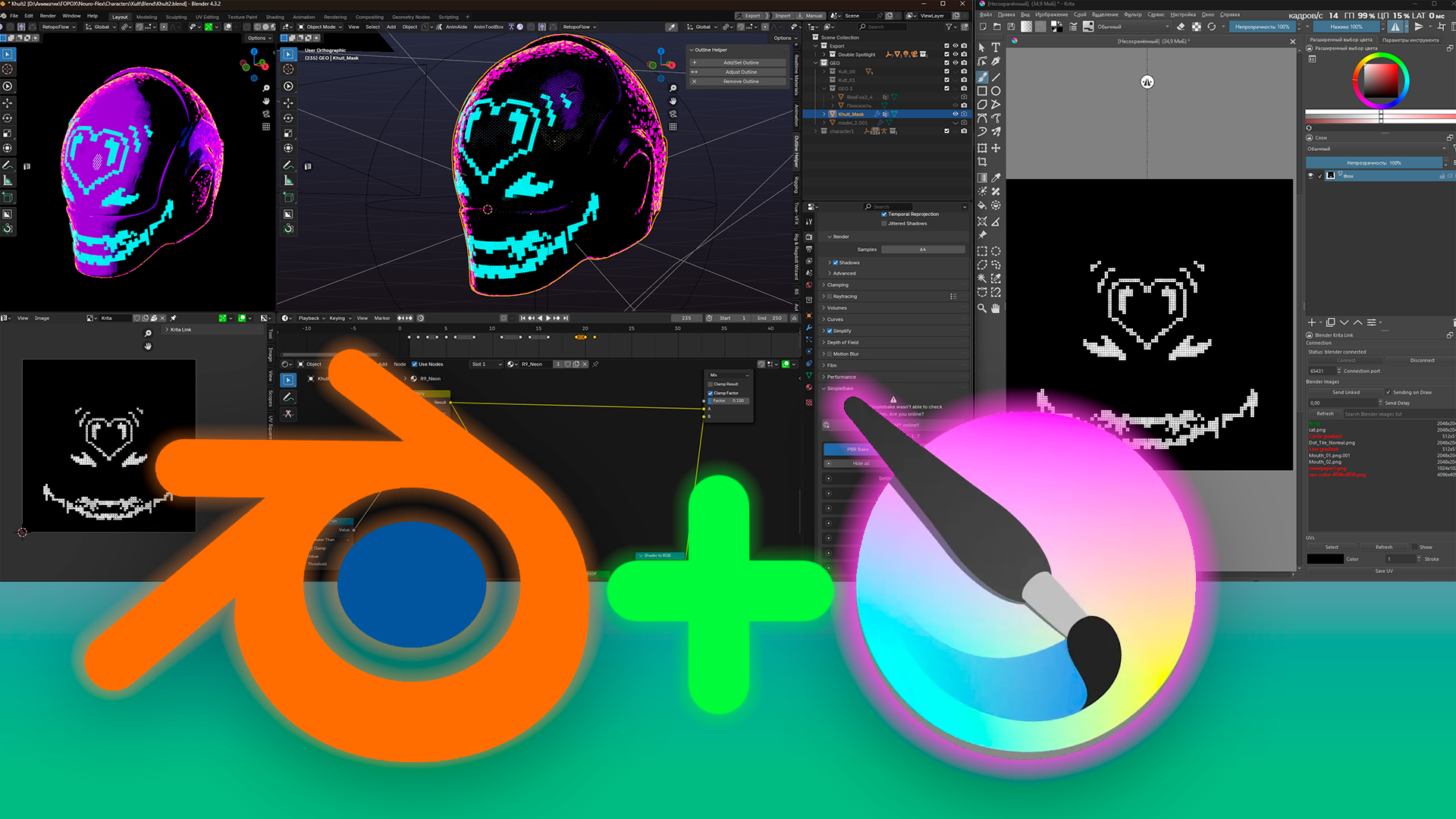Click the Save document icon in Krita
This screenshot has width=1456, height=819.
(1011, 27)
